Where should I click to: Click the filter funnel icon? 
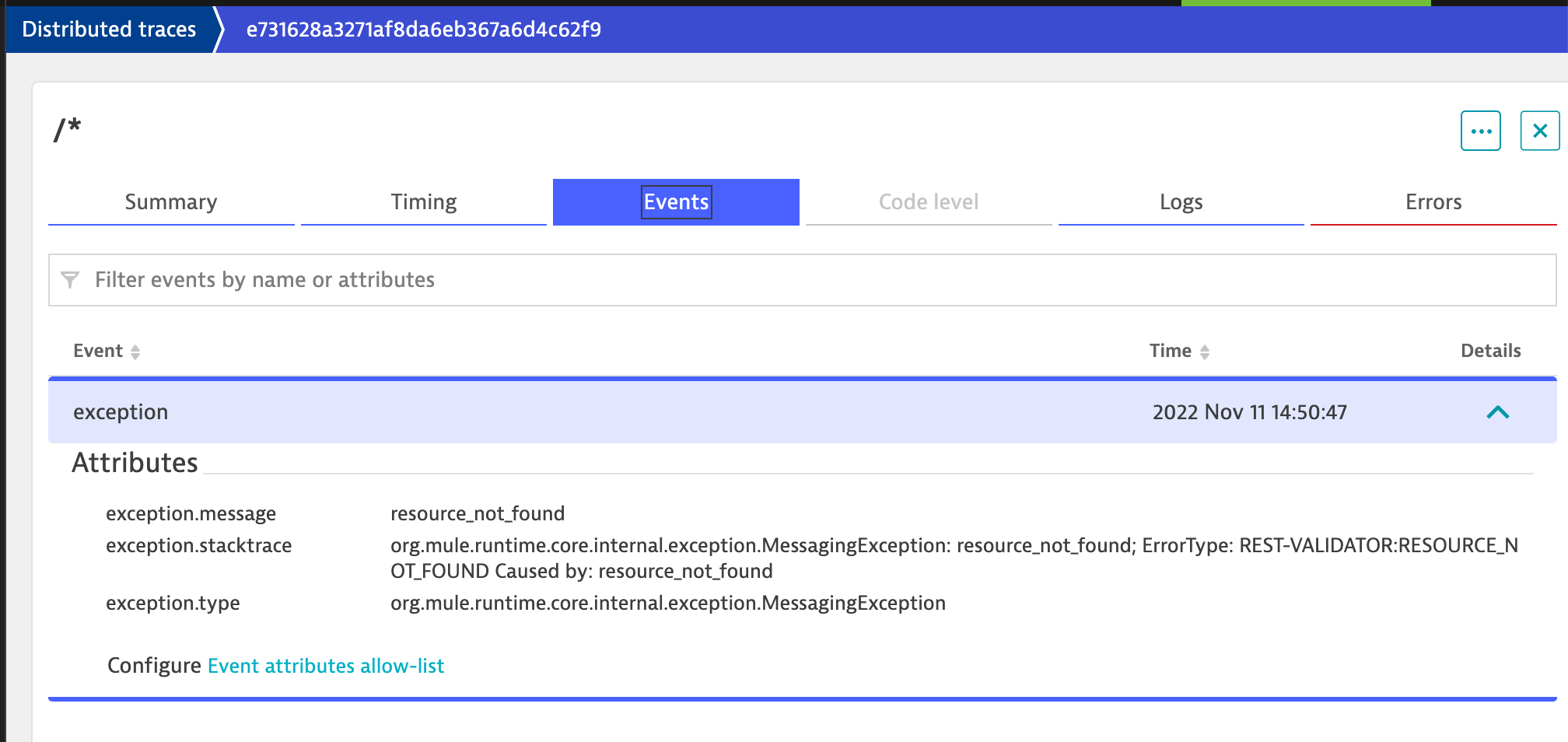71,280
